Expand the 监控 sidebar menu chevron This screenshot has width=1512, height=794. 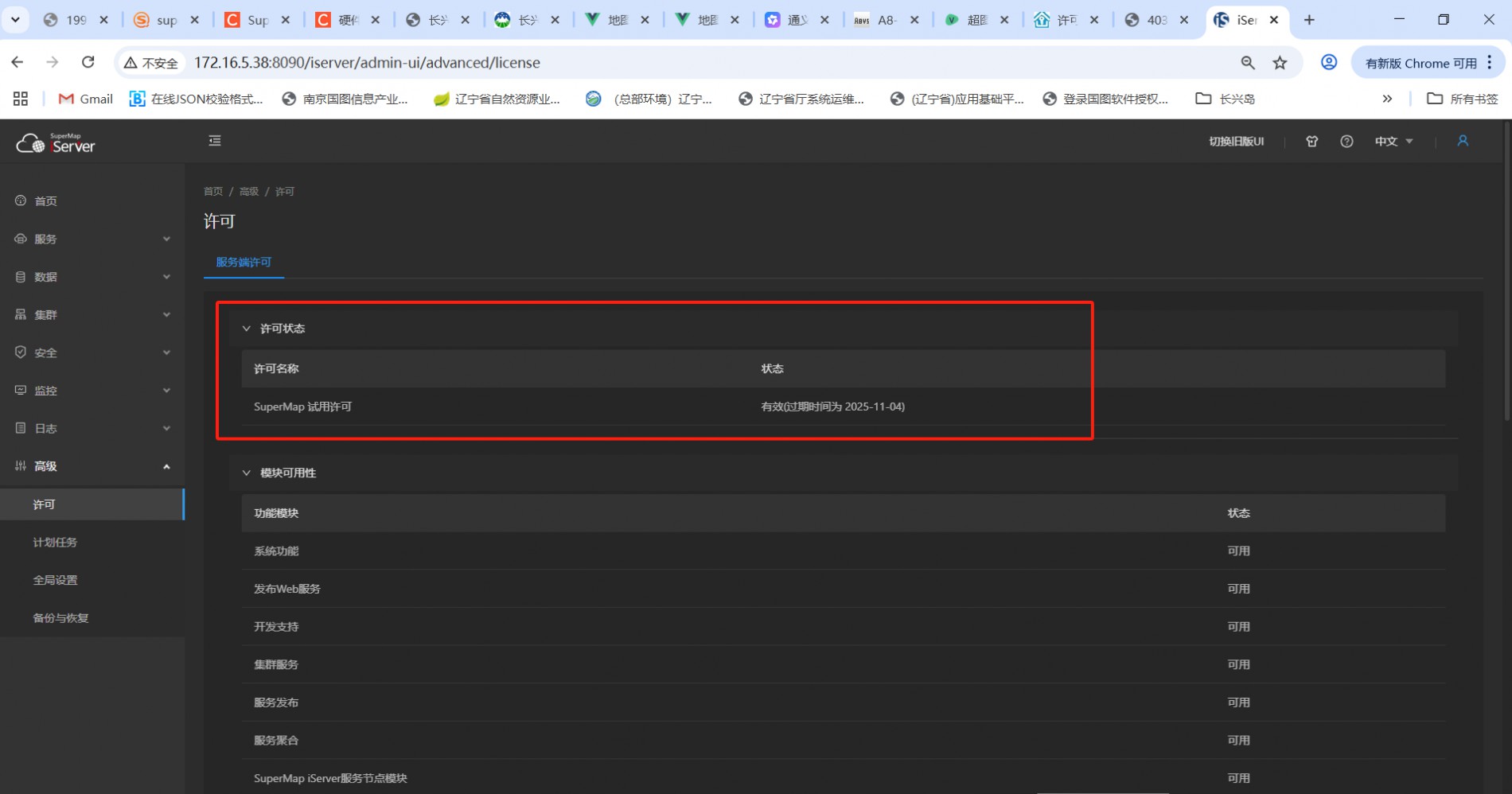pyautogui.click(x=166, y=390)
